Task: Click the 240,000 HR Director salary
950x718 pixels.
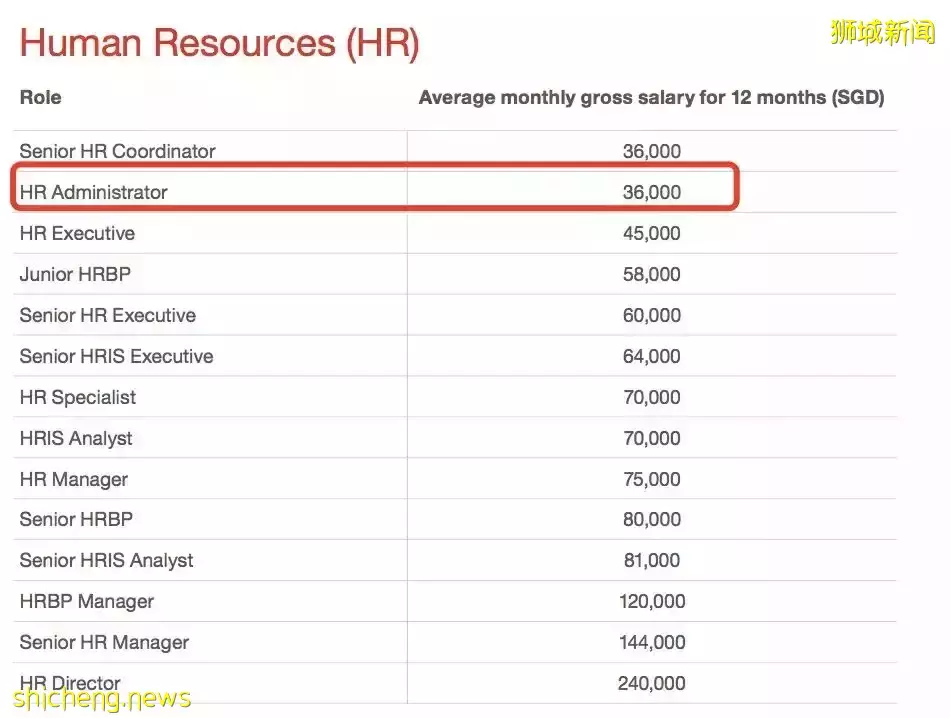Action: (x=651, y=684)
